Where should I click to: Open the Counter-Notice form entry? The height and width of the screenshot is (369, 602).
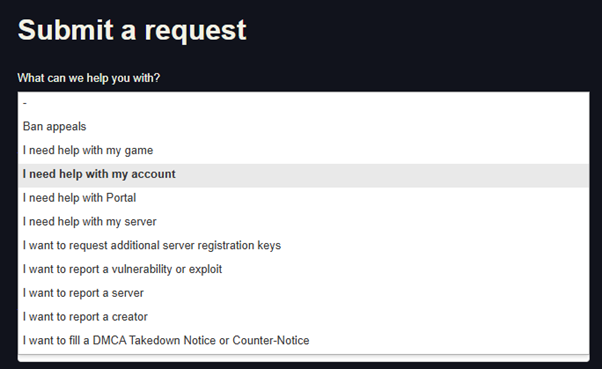click(303, 341)
